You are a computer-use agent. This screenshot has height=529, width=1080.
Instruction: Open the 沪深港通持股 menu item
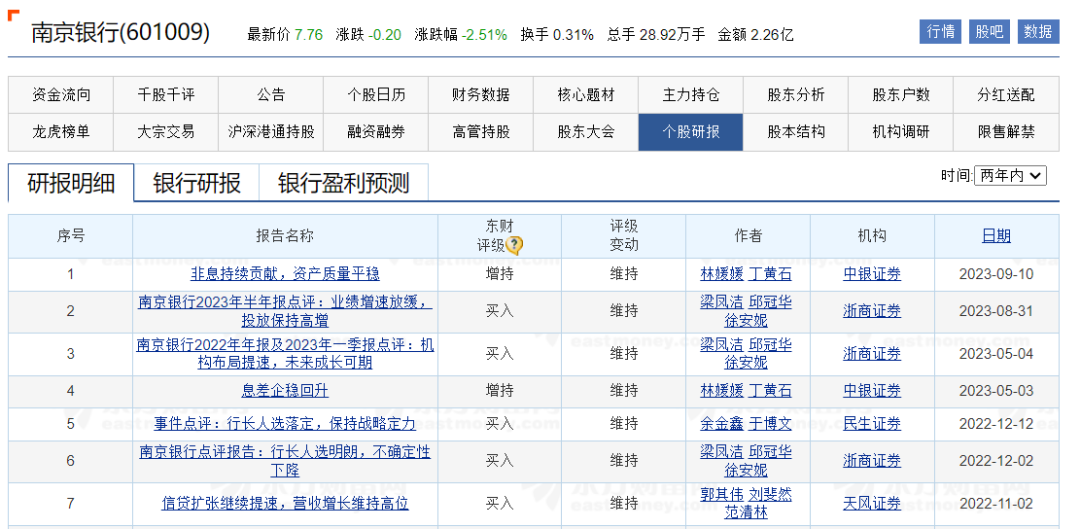[x=271, y=132]
